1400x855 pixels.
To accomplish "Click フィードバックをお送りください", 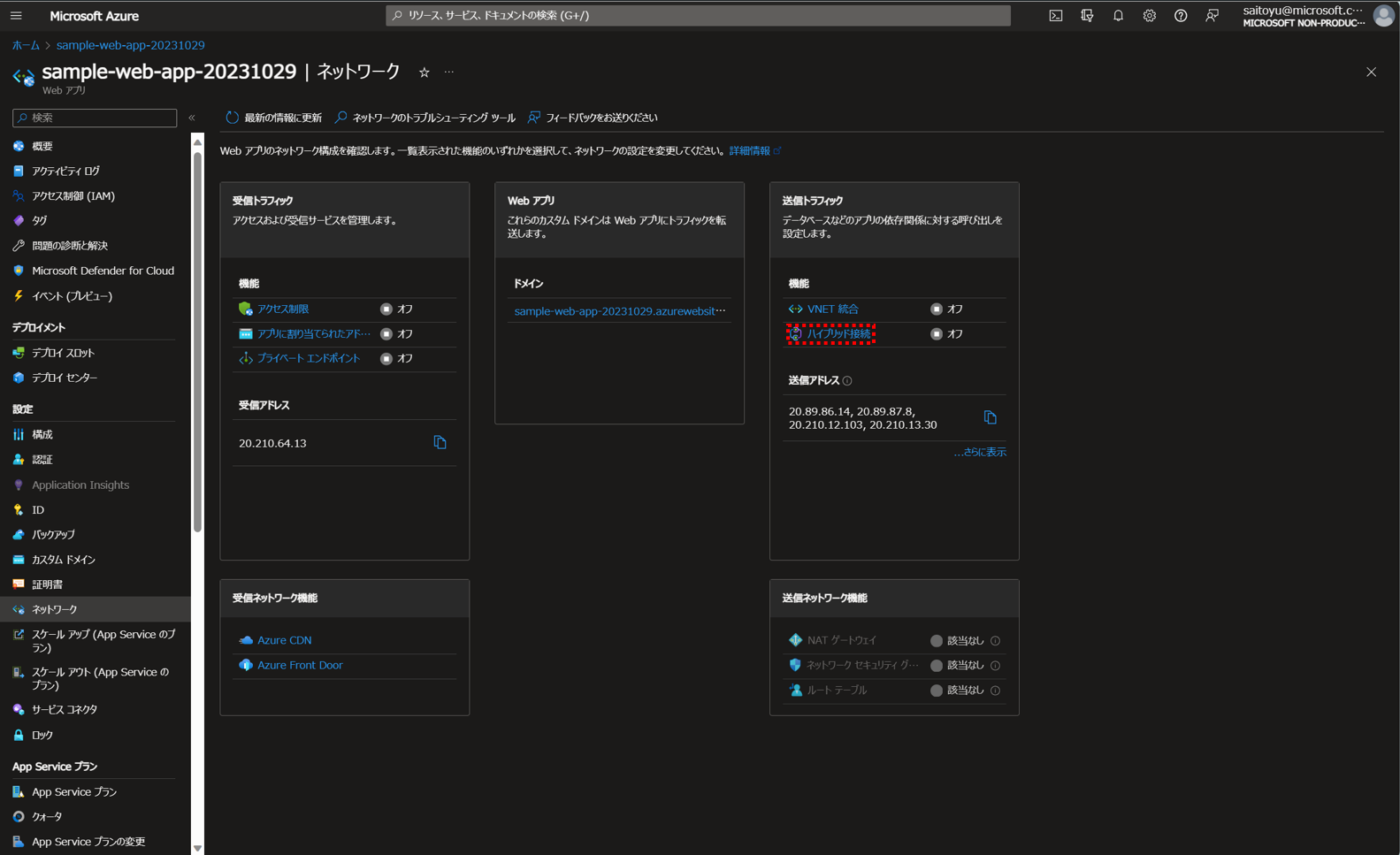I will point(593,118).
